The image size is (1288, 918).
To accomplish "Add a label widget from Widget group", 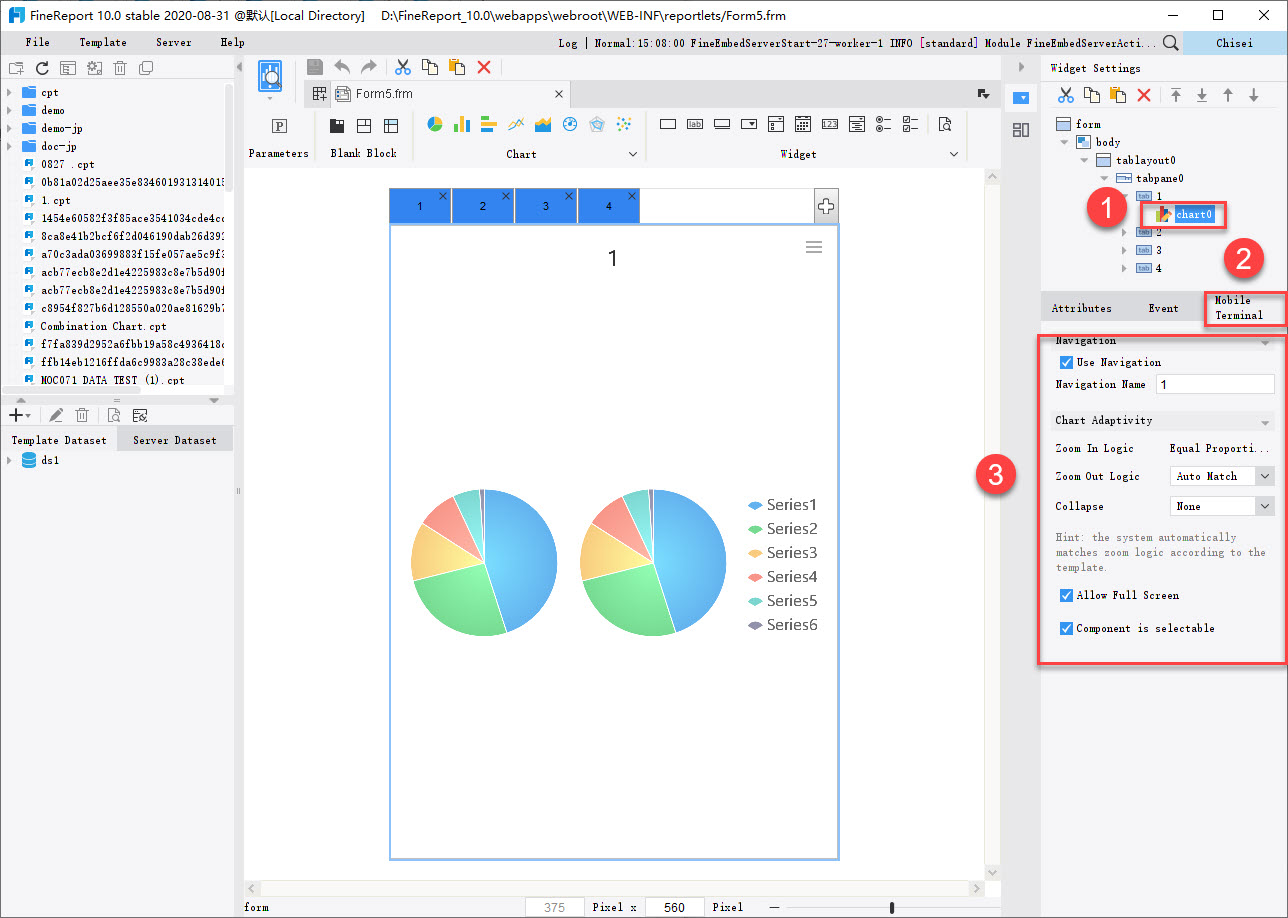I will pyautogui.click(x=695, y=124).
